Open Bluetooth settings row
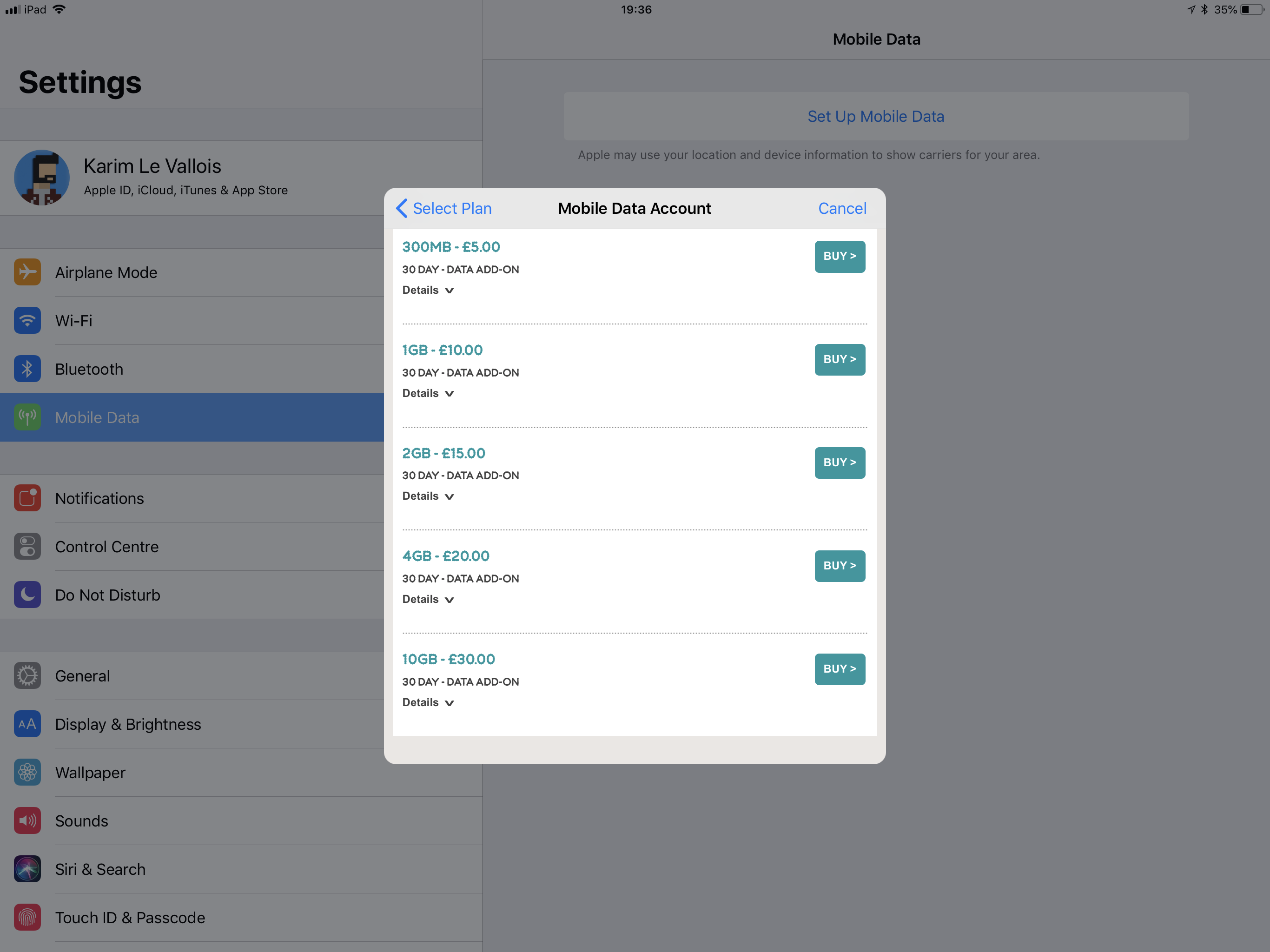 [192, 369]
